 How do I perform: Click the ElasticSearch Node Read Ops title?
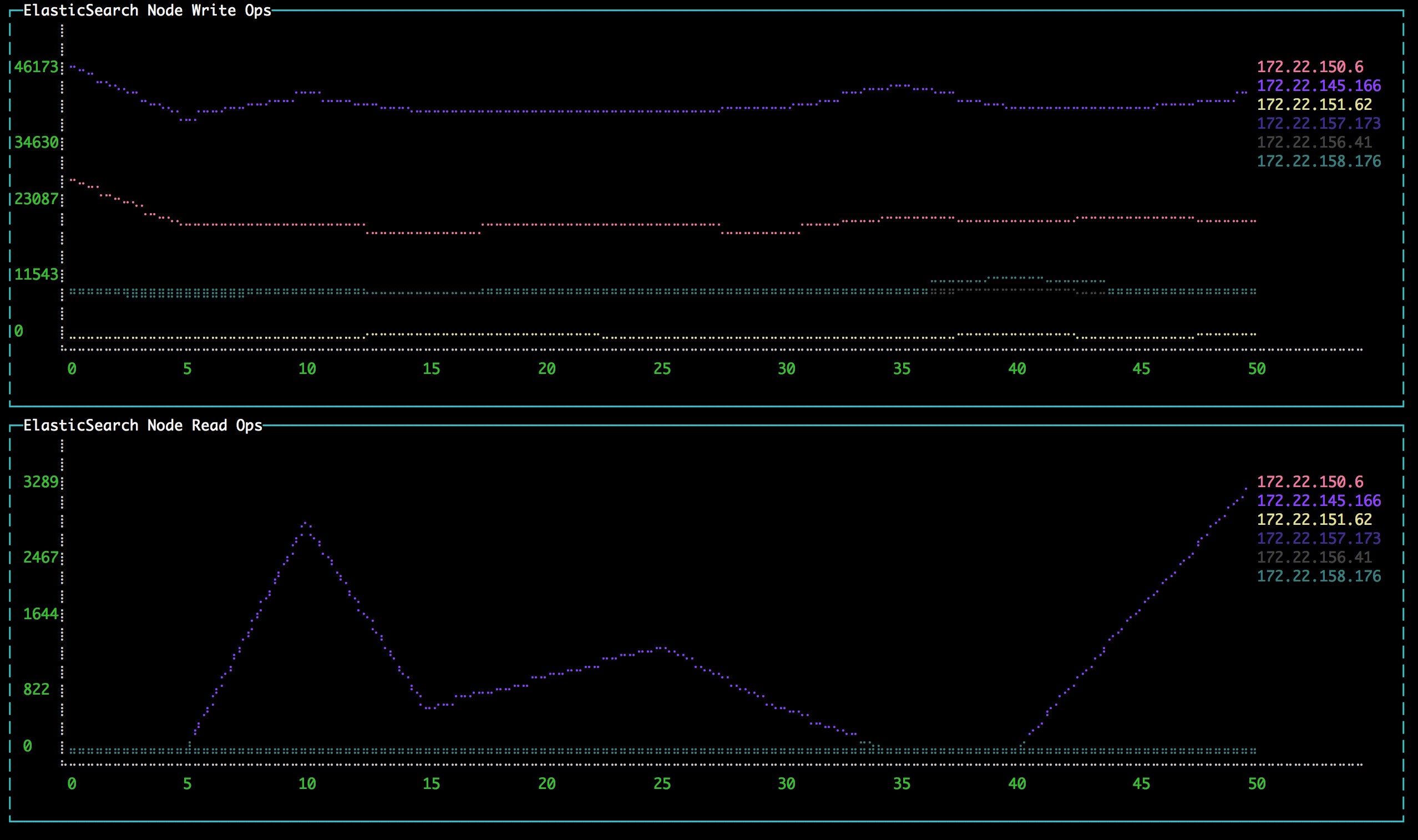click(143, 425)
